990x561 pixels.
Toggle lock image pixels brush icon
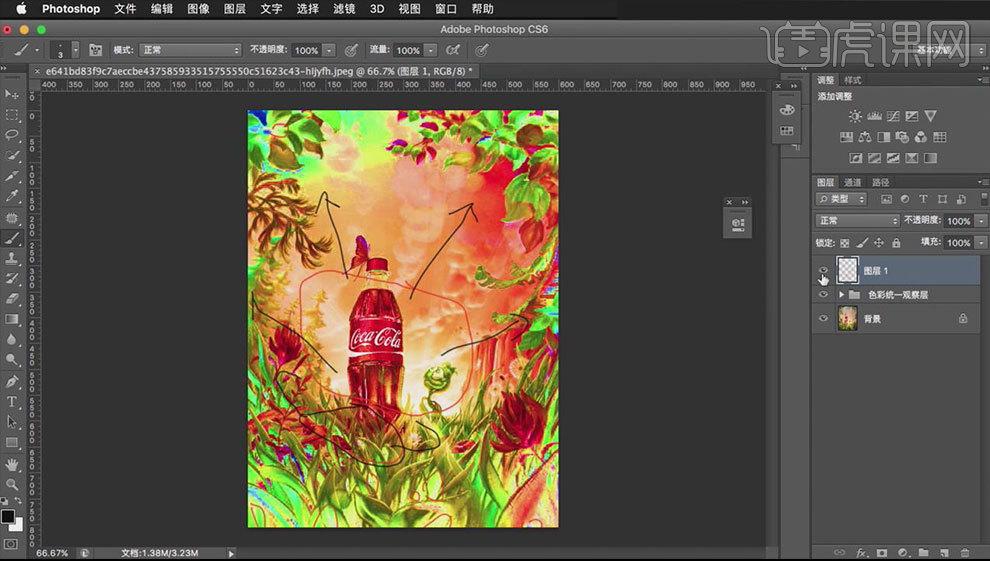click(862, 242)
